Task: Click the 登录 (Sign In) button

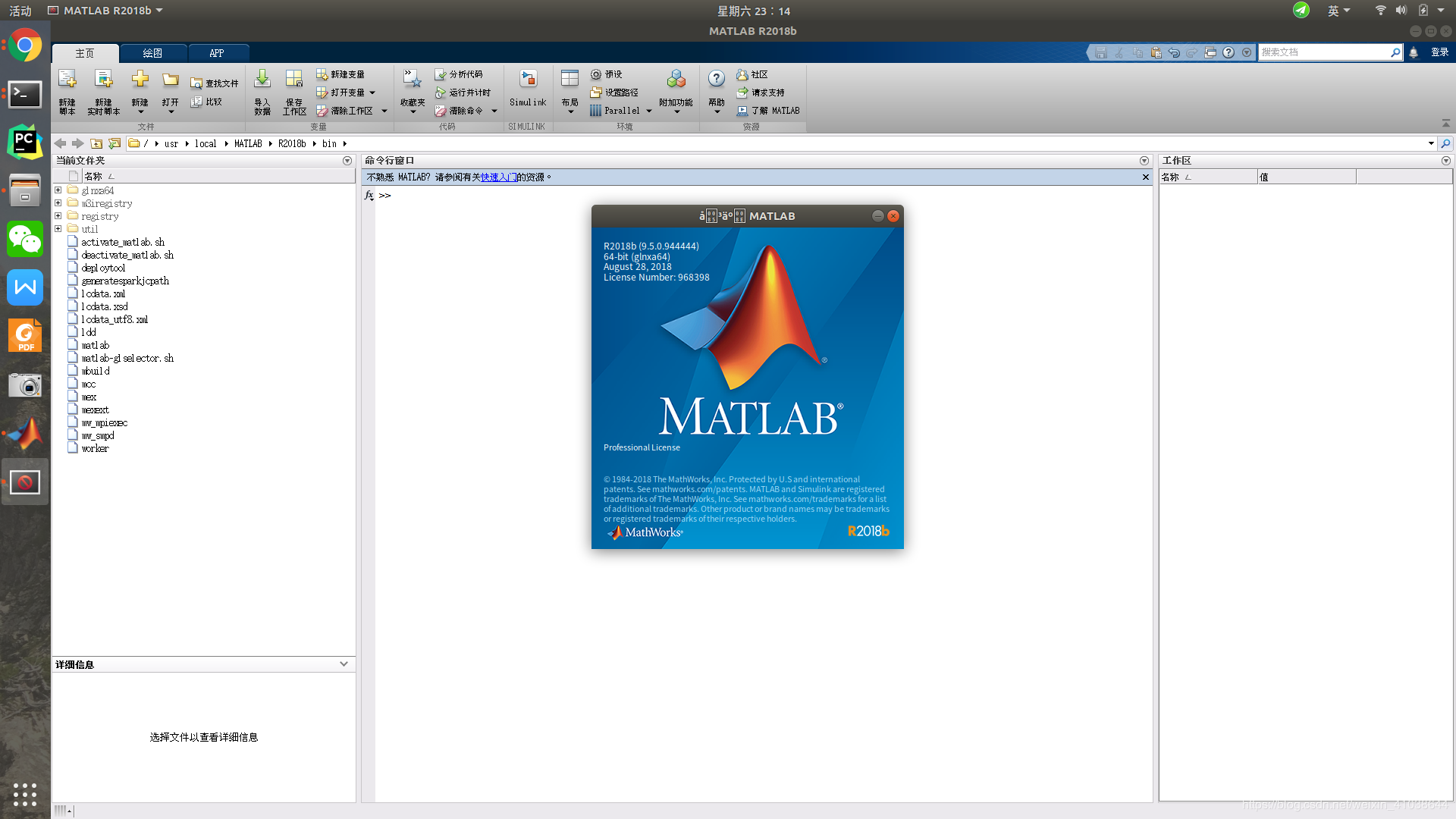Action: tap(1440, 52)
